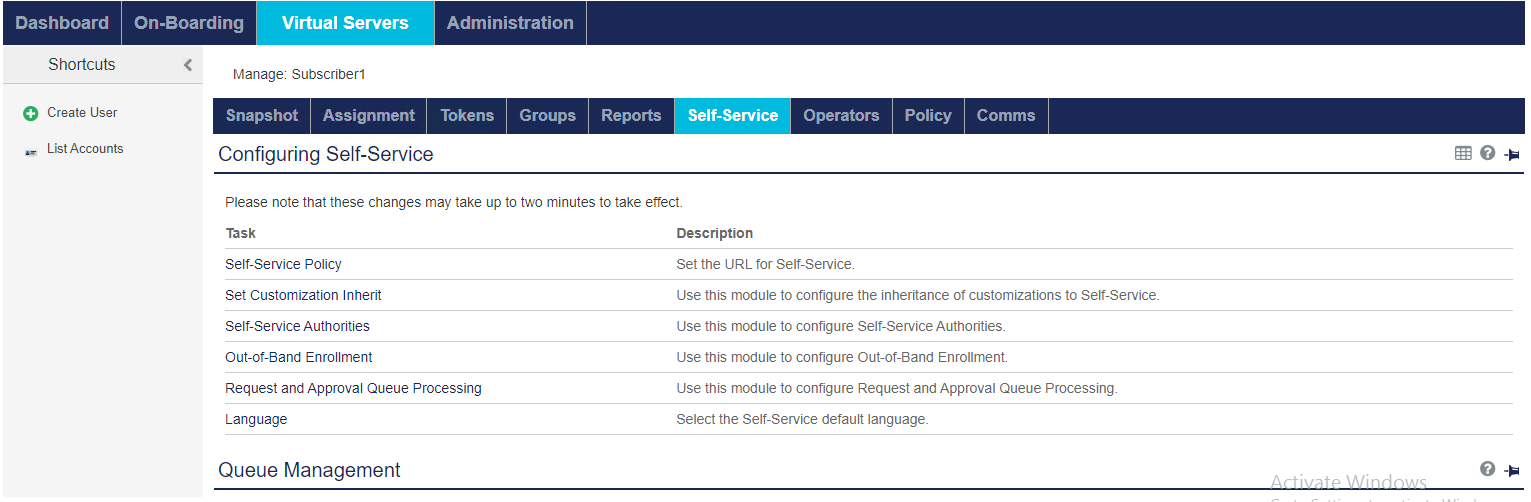This screenshot has width=1531, height=502.
Task: Switch to the Operators sub-tab
Action: (x=841, y=116)
